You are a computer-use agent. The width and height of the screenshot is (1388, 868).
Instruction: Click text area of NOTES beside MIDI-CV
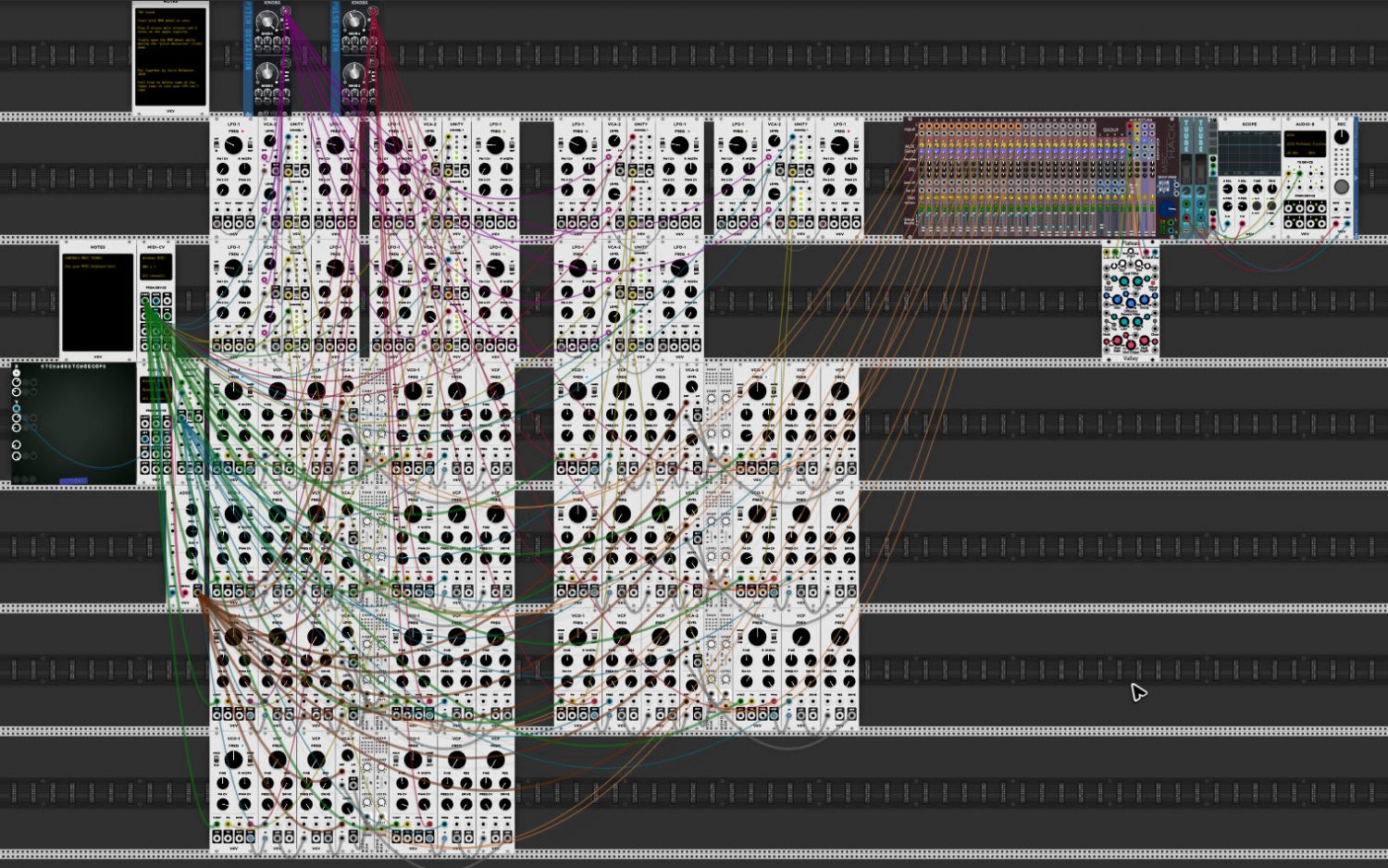[97, 303]
